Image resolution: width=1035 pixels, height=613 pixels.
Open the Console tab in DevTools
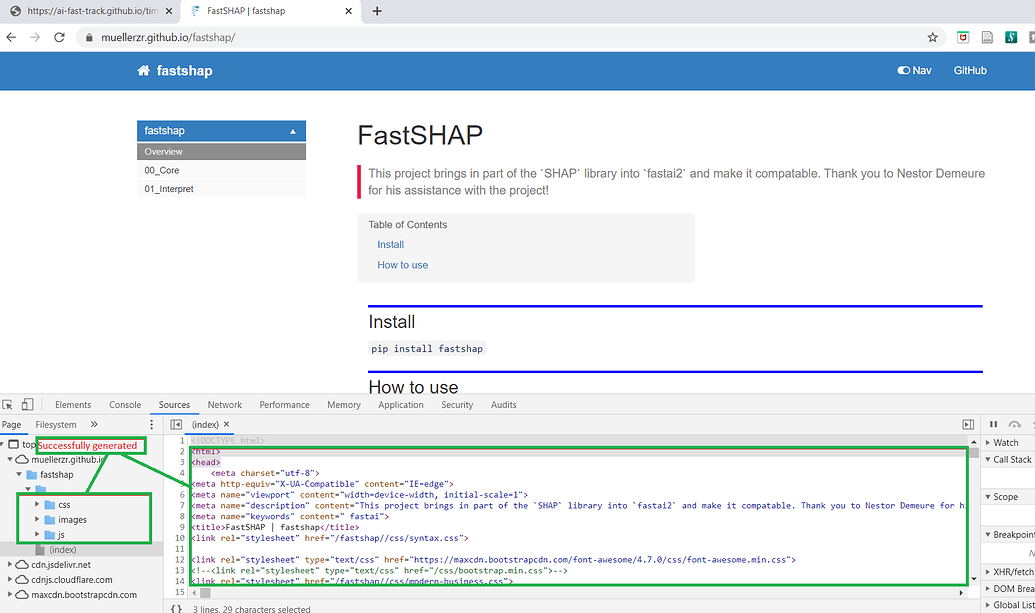point(124,404)
